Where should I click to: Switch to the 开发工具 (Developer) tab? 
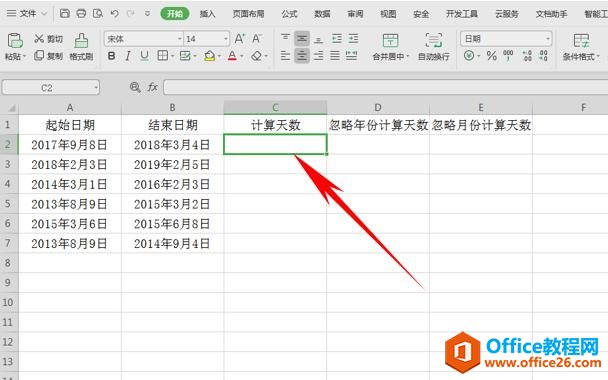tap(462, 14)
